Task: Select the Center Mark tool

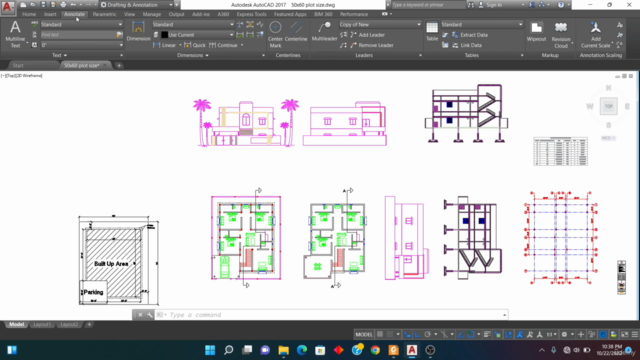Action: click(x=275, y=34)
